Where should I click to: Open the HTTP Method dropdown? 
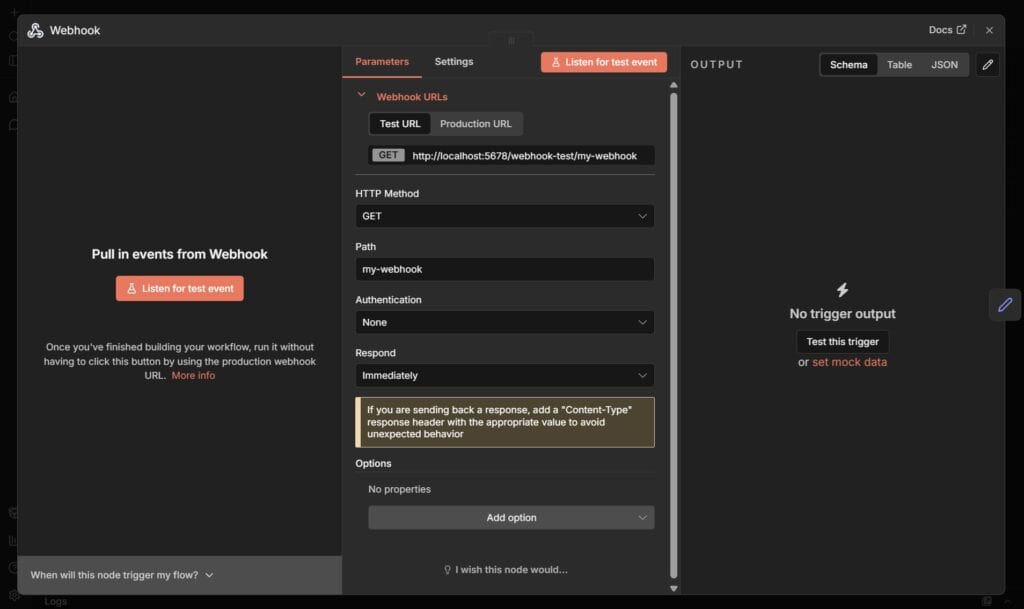[504, 216]
